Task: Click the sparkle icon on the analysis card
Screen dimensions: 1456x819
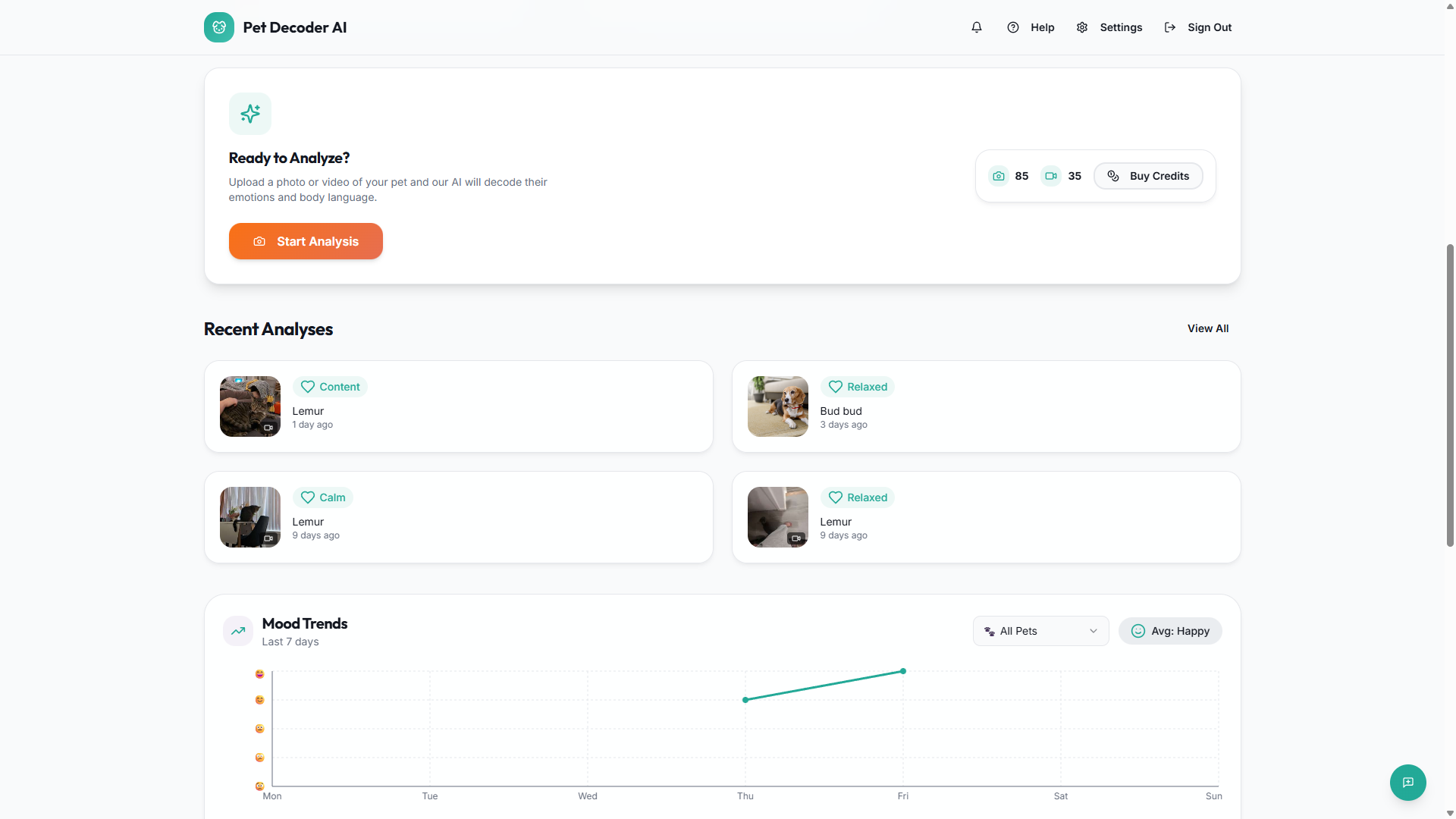Action: [x=249, y=114]
